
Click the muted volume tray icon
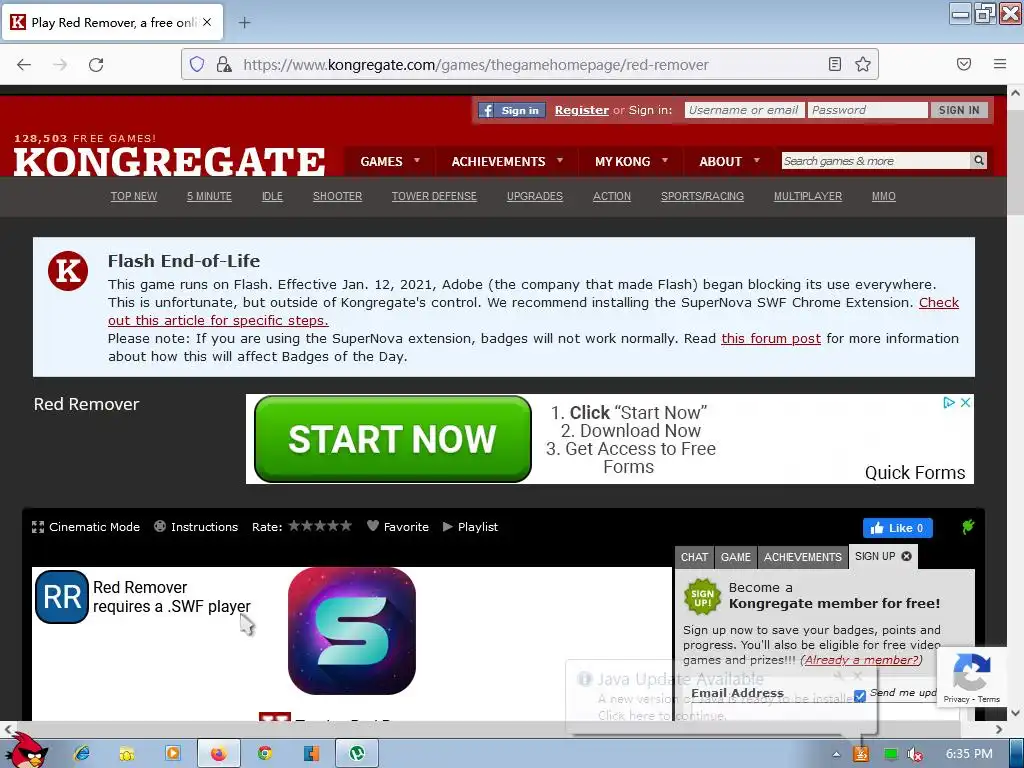click(915, 754)
